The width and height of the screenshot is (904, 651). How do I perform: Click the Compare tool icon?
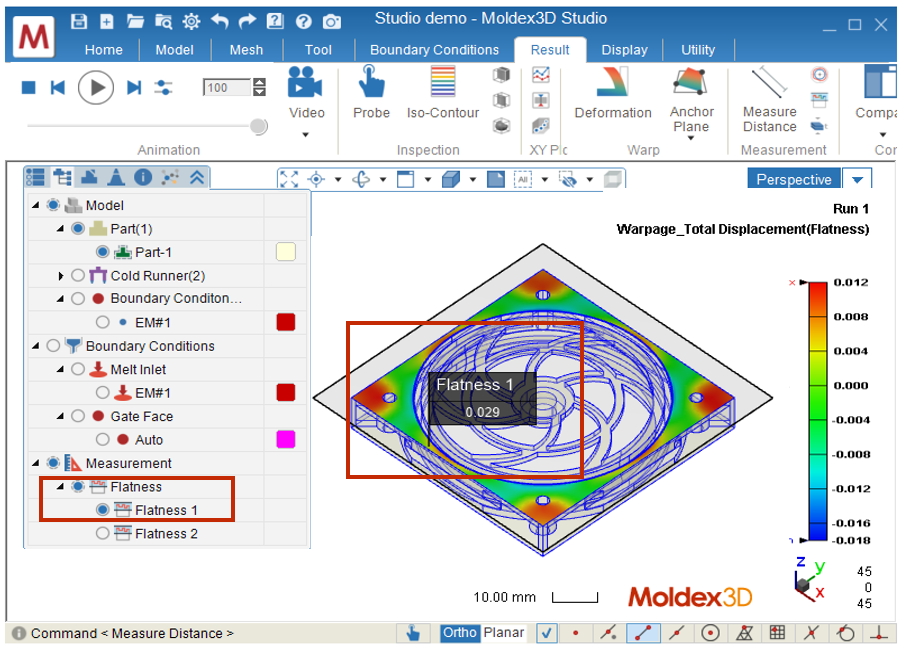[879, 81]
